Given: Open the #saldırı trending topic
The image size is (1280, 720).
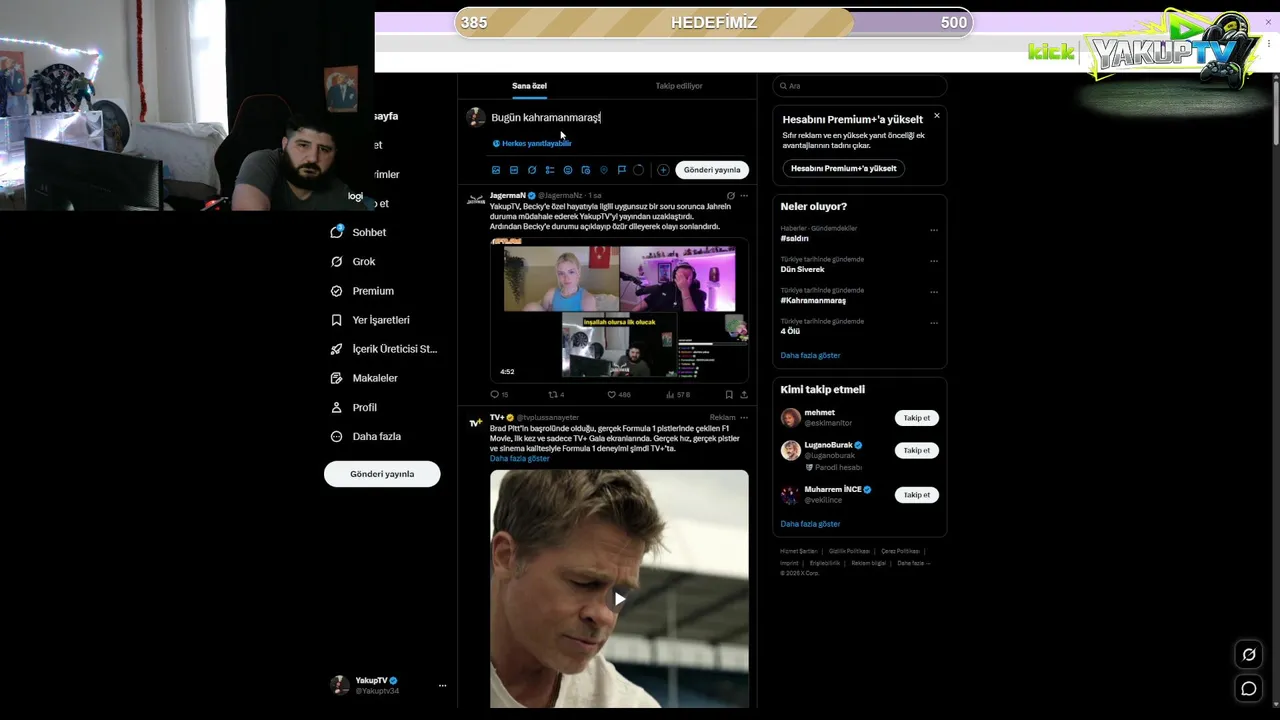Looking at the screenshot, I should tap(795, 239).
